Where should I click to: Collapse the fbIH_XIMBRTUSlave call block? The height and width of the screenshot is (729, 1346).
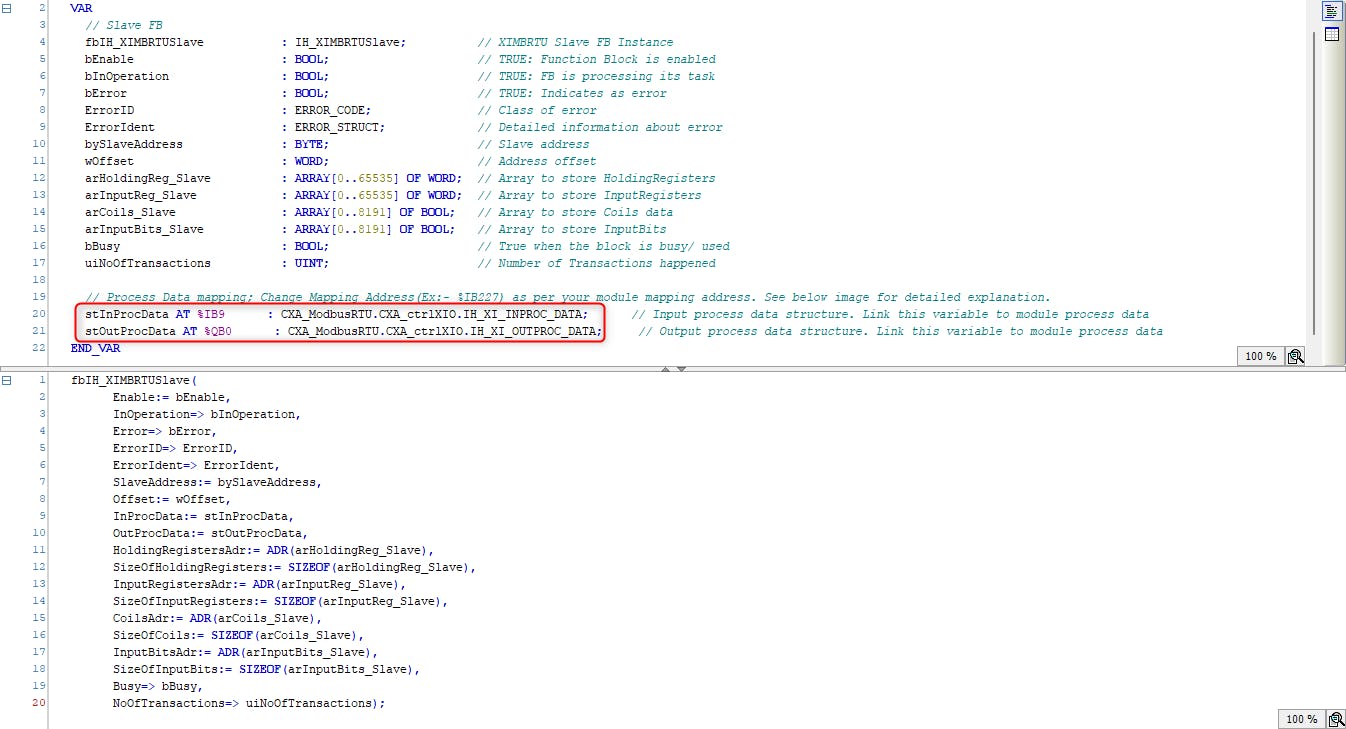coord(8,380)
